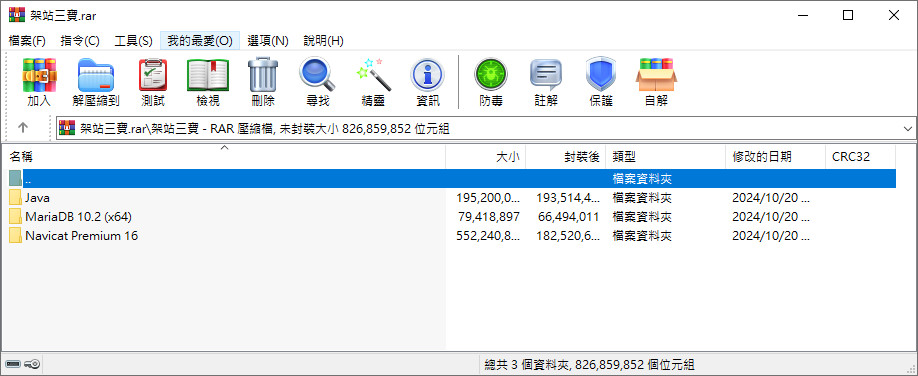Viewport: 918px width, 376px height.
Task: Click the Navicat Premium 16 folder icon
Action: (x=15, y=236)
